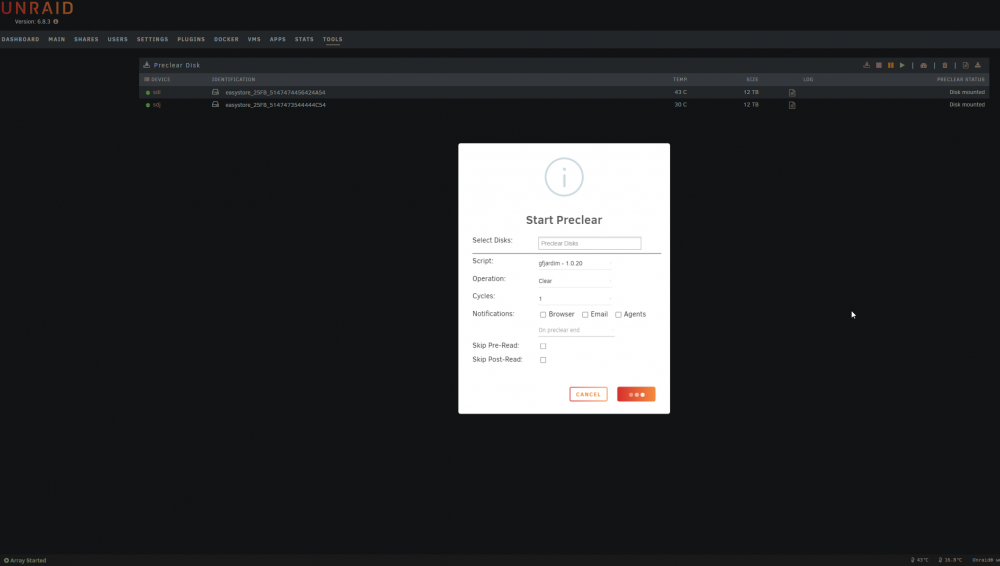
Task: Click the Disk mounted status for sdi
Action: click(967, 92)
